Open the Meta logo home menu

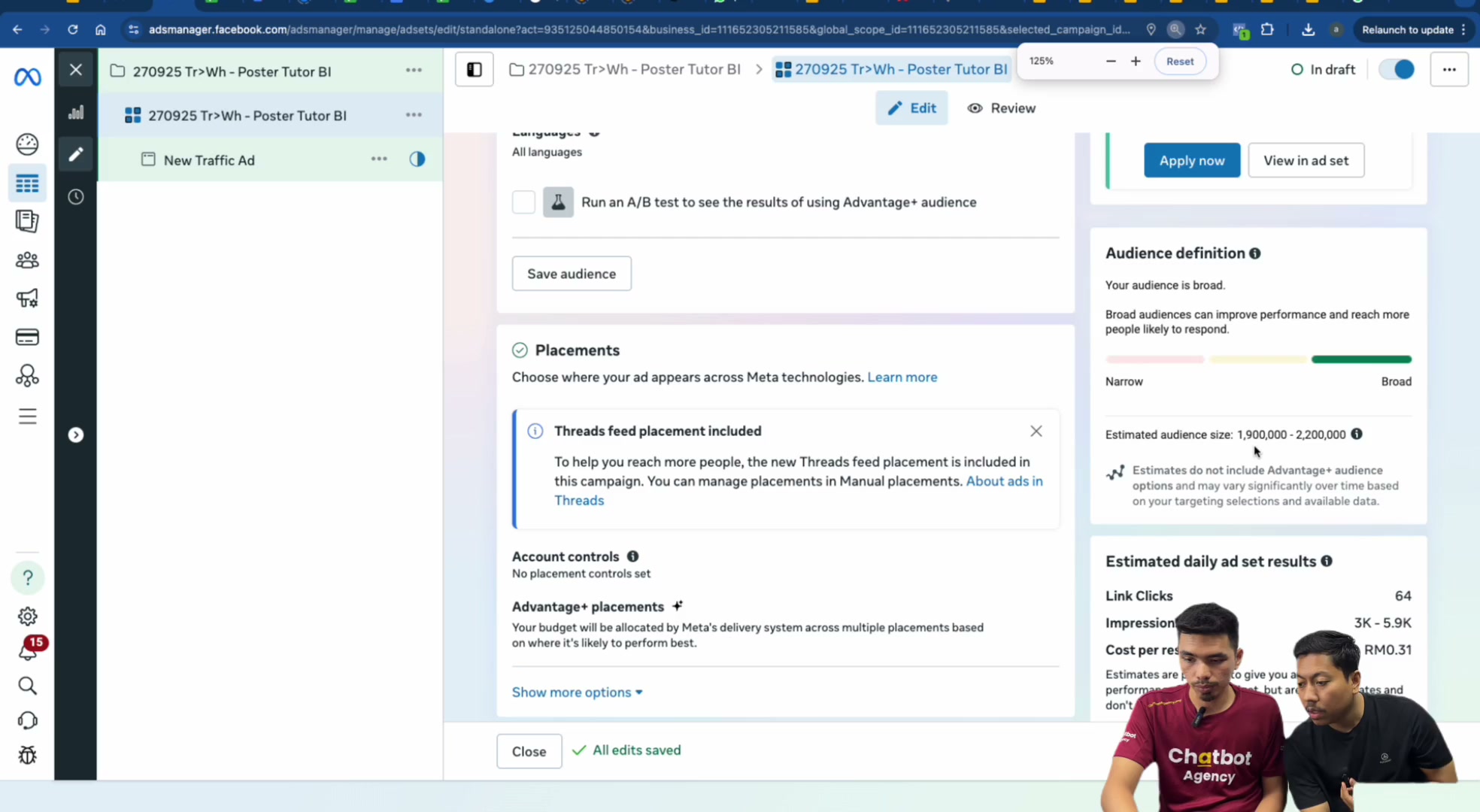pyautogui.click(x=28, y=77)
